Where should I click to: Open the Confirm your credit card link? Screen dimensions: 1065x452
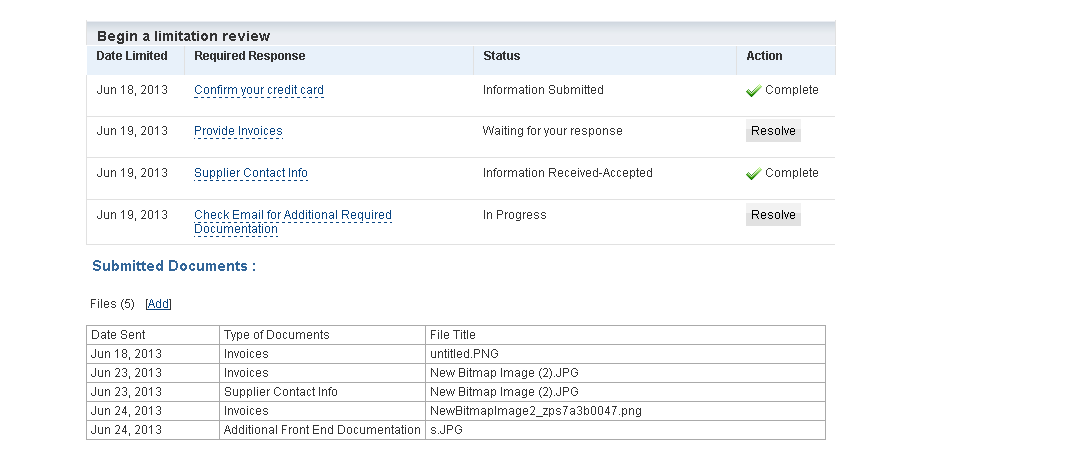[259, 90]
